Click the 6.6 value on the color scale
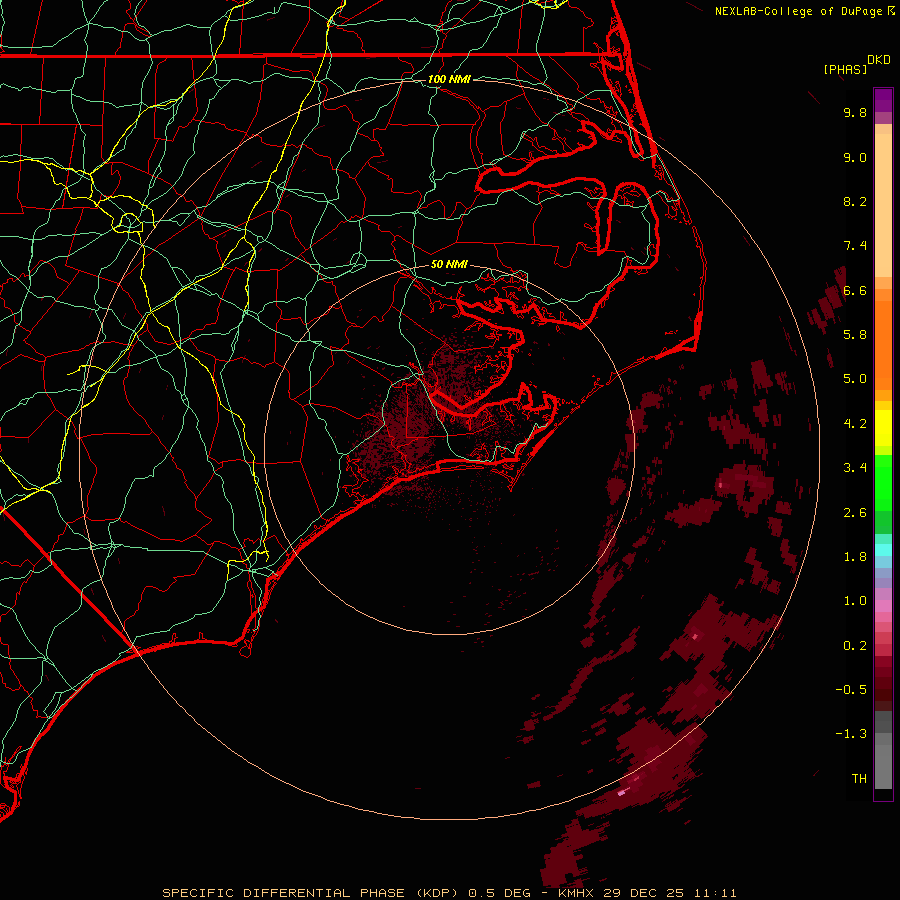This screenshot has height=900, width=900. tap(855, 290)
